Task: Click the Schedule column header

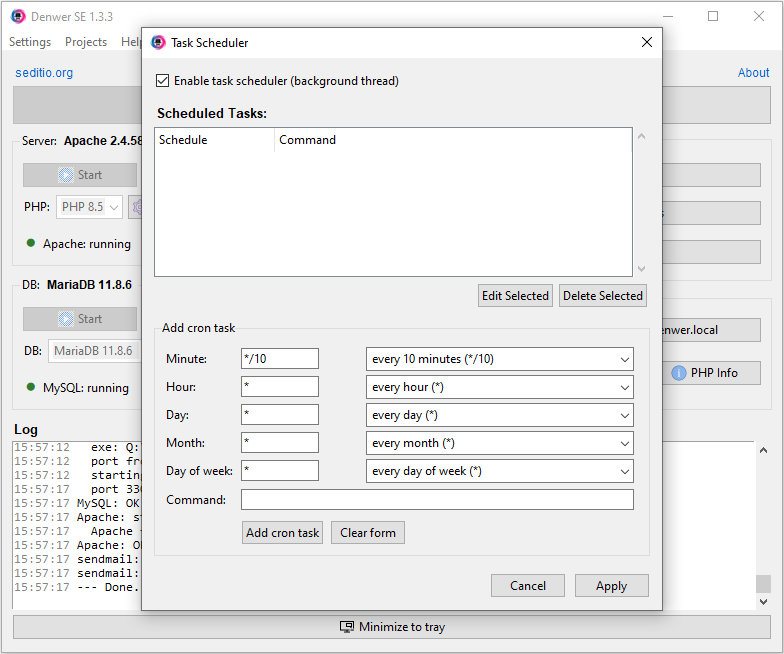Action: 214,140
